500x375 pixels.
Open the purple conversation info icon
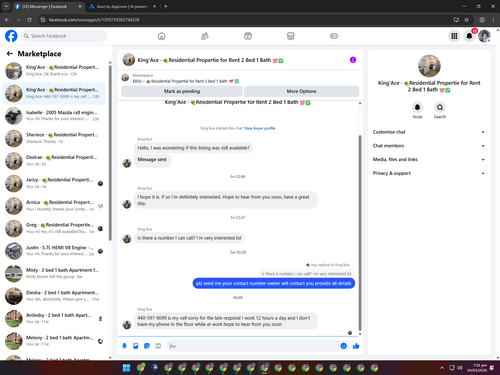[x=353, y=60]
